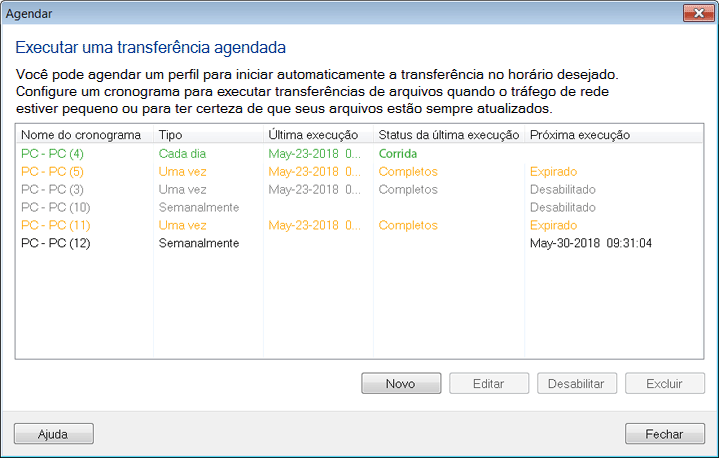The width and height of the screenshot is (720, 458).
Task: Select schedule PC - PC (3)
Action: (x=52, y=190)
